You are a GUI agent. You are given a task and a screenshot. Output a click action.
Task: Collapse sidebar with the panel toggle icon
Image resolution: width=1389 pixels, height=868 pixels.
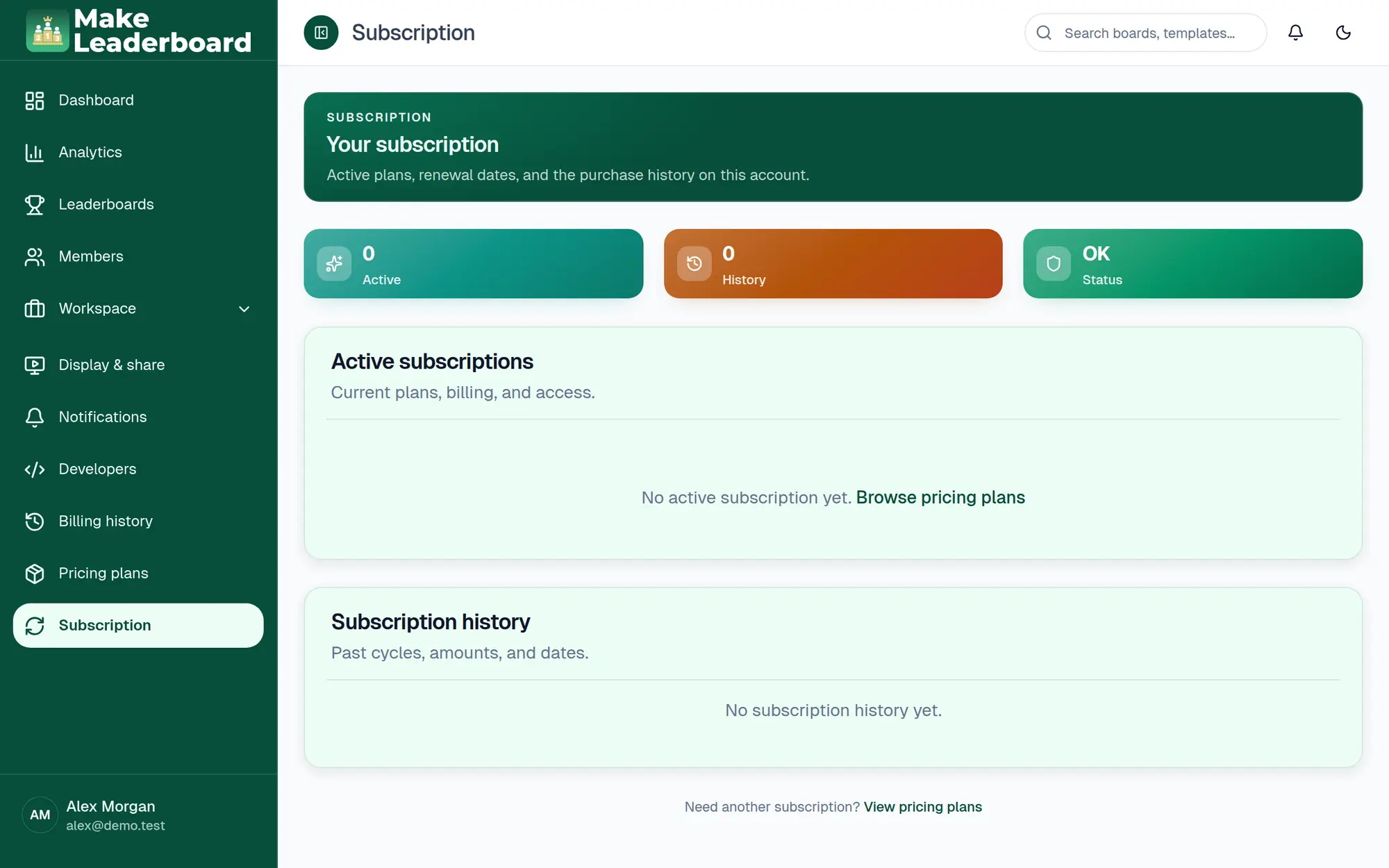321,33
